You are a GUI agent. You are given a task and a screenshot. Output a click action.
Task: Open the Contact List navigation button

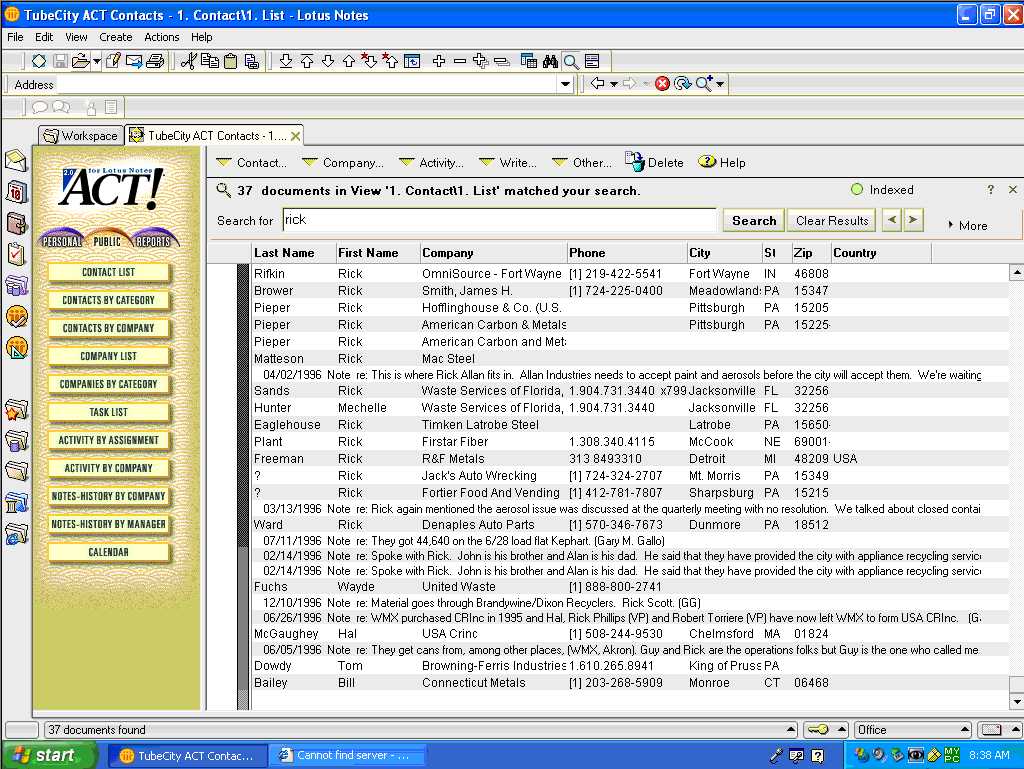(x=108, y=272)
